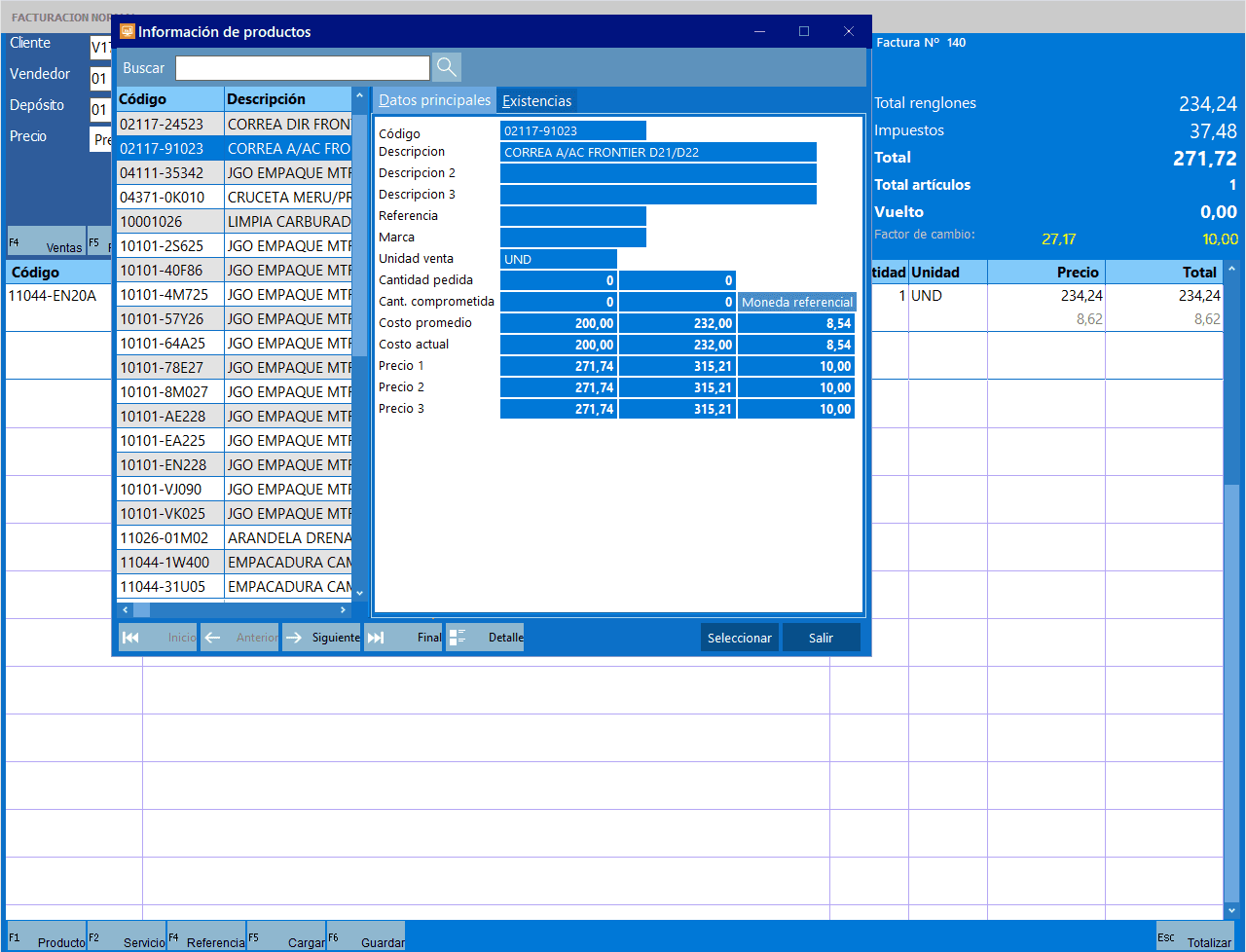
Task: Jump to last record with Final
Action: pyautogui.click(x=403, y=638)
